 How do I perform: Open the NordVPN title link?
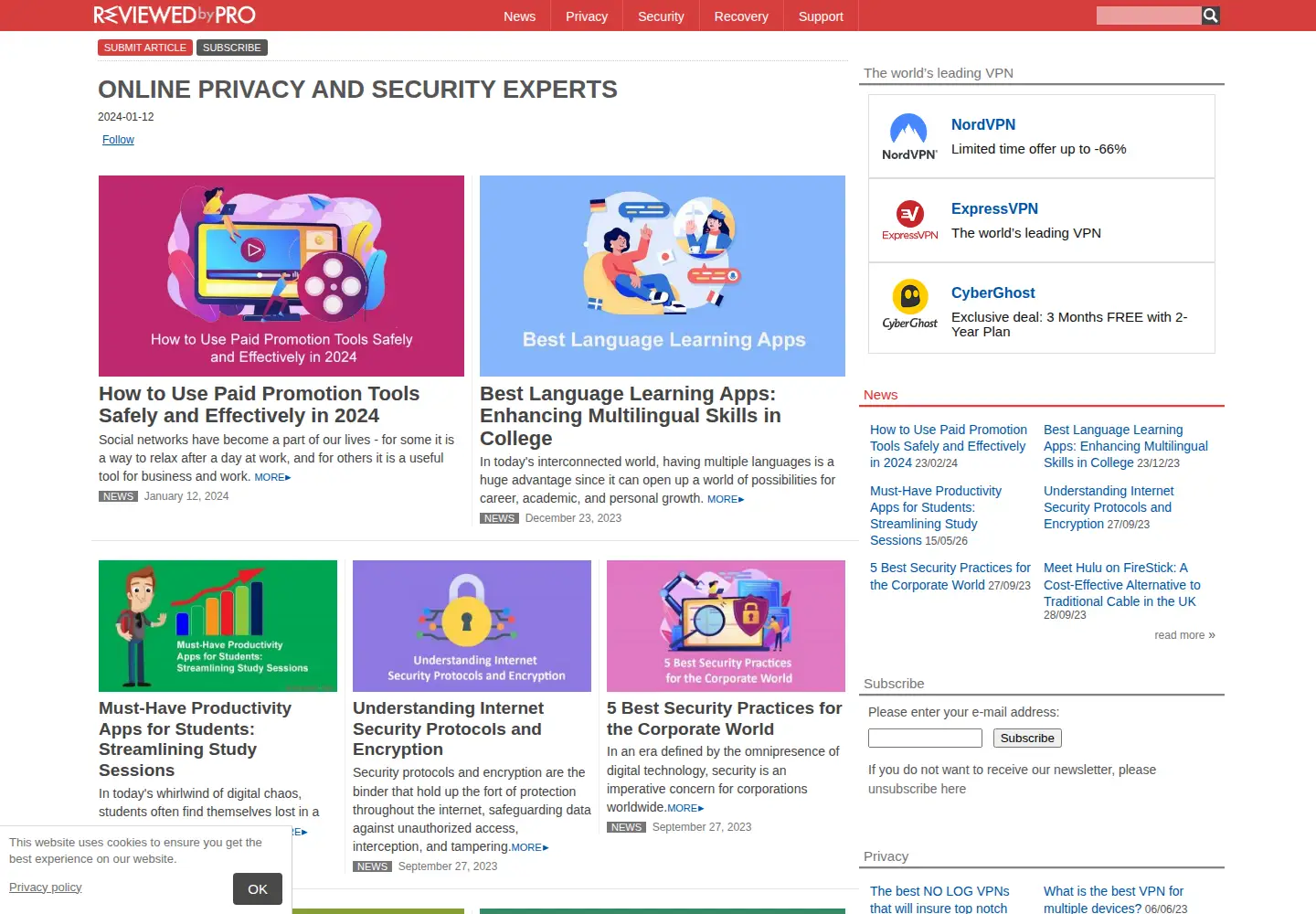pos(983,124)
